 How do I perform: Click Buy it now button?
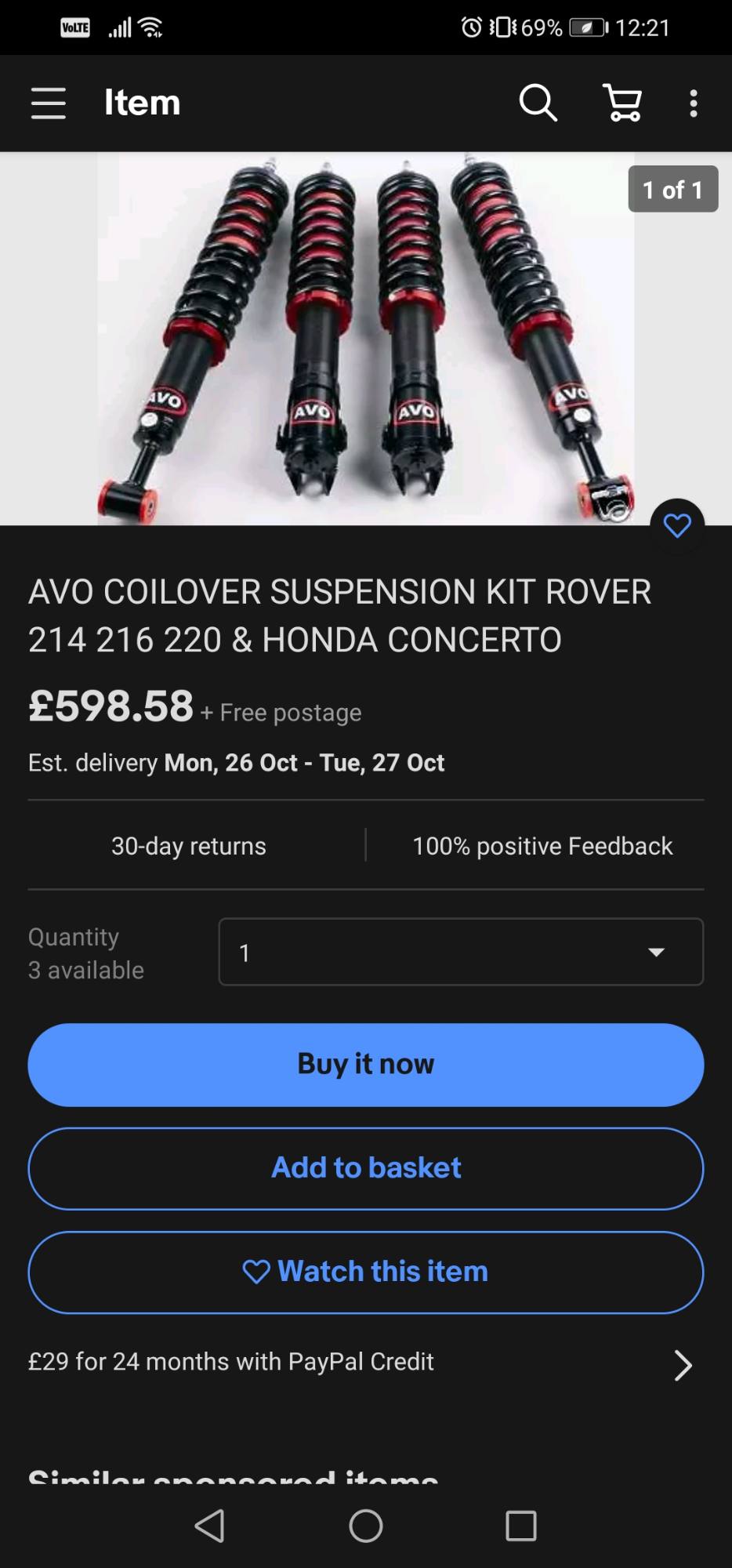click(366, 1065)
